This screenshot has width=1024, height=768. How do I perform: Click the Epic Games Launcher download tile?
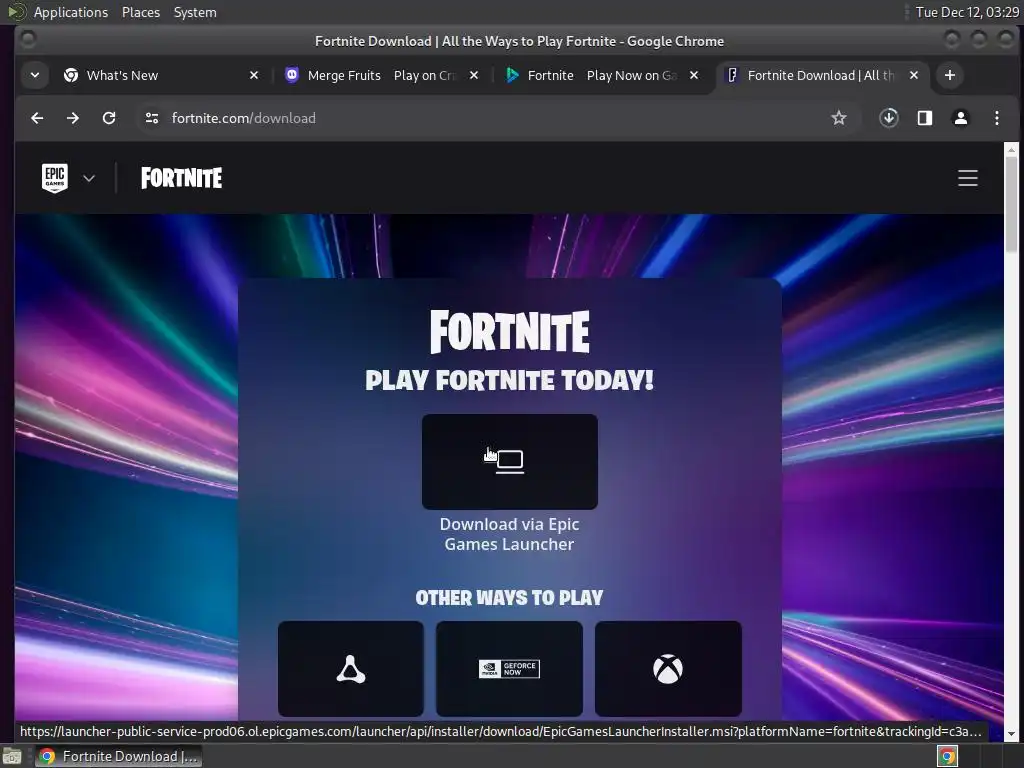(x=509, y=462)
